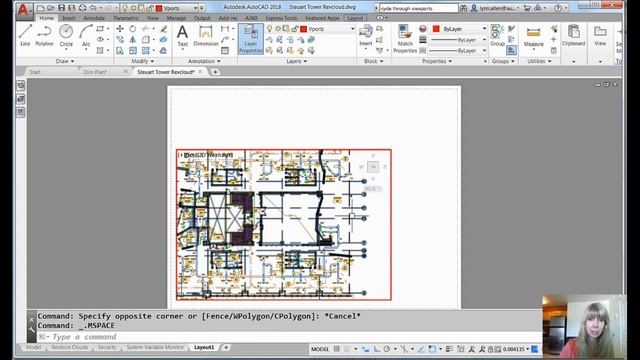Open the View panel

[x=600, y=35]
